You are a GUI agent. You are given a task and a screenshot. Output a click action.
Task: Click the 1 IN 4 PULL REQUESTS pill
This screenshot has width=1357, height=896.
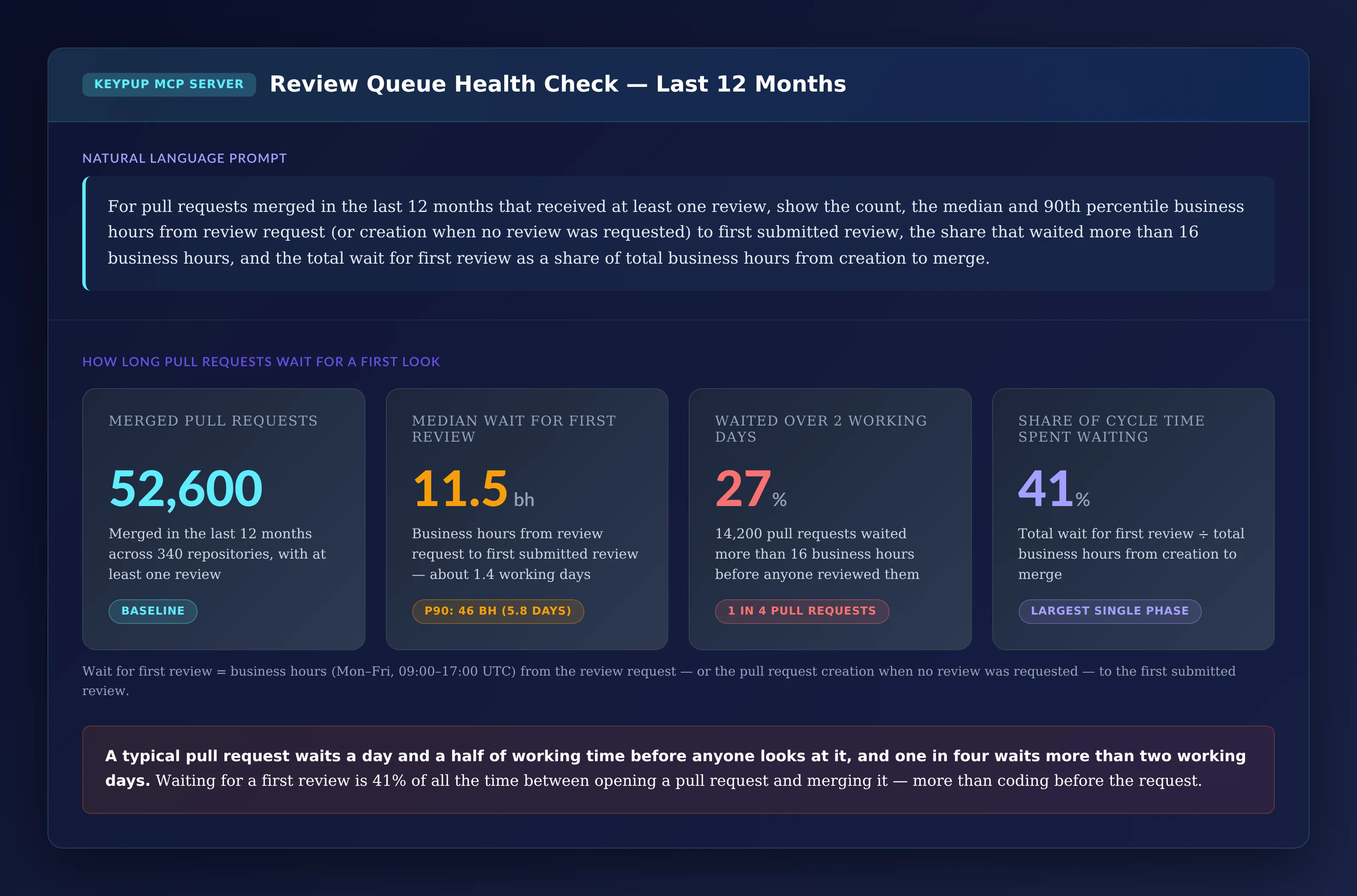tap(801, 611)
